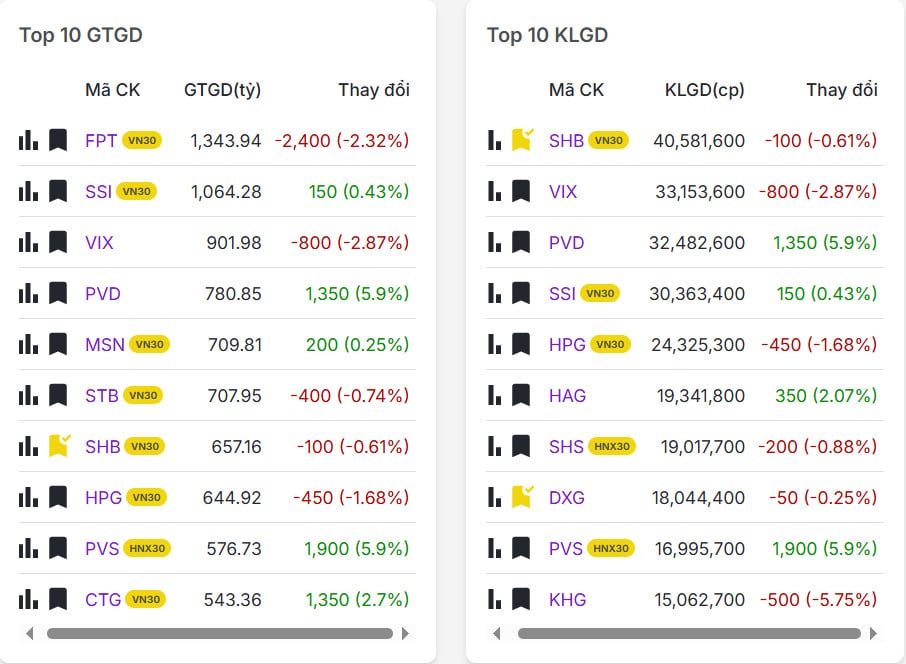This screenshot has height=664, width=906.
Task: Click the GTGD horizontal scrollbar track
Action: (220, 633)
